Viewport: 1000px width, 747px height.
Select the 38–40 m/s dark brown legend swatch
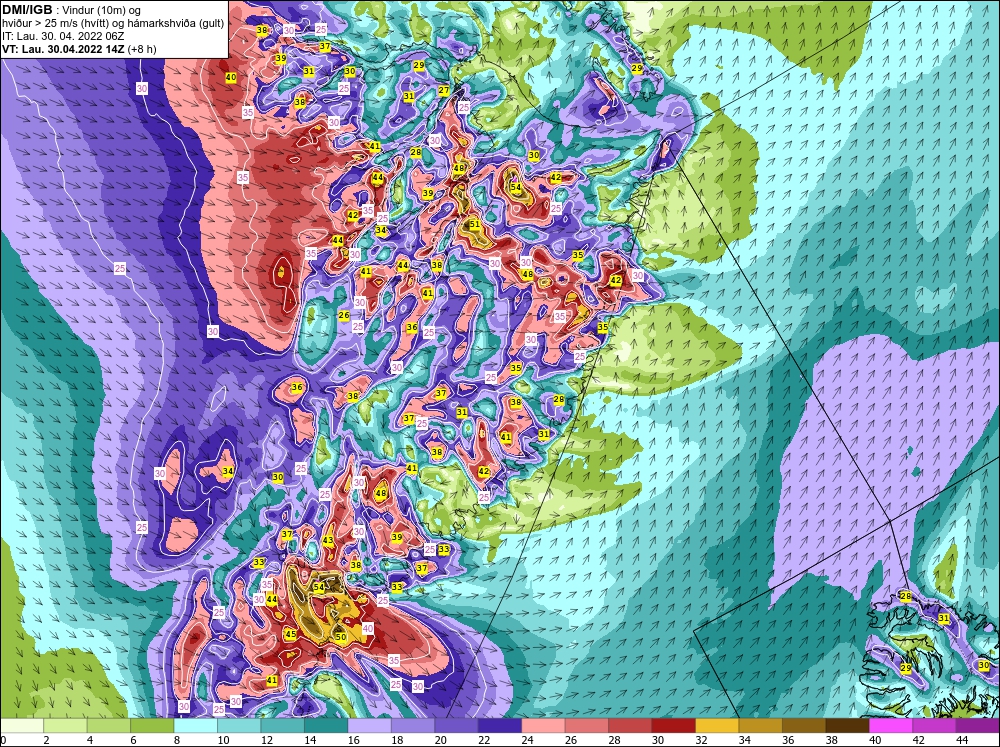pos(847,726)
